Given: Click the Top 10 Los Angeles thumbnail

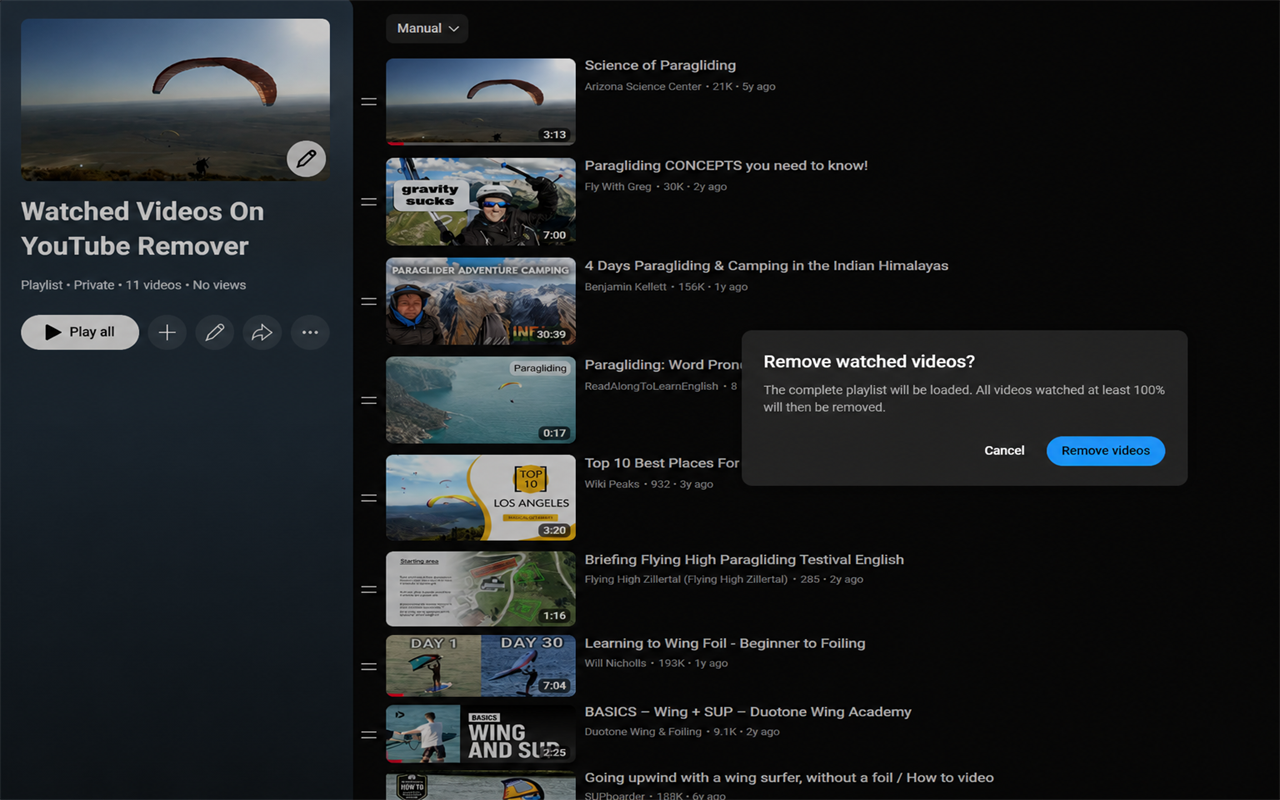Looking at the screenshot, I should tap(481, 498).
